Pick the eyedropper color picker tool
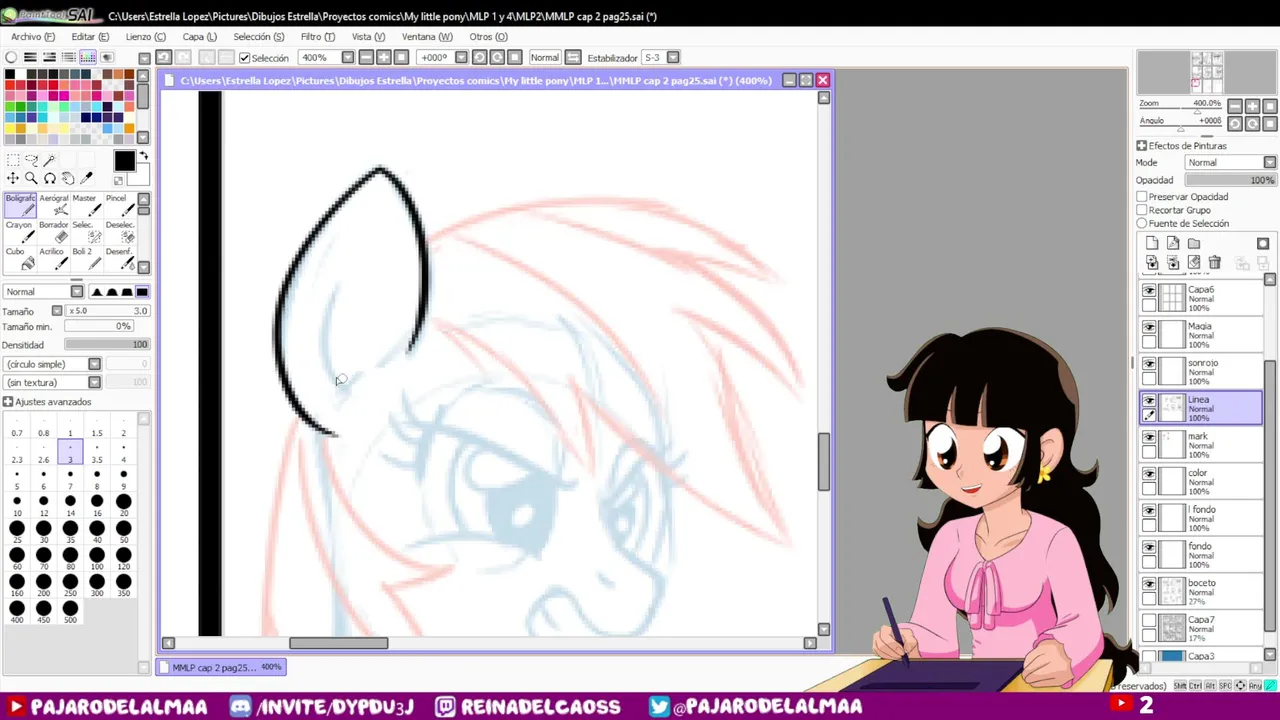 coord(86,178)
